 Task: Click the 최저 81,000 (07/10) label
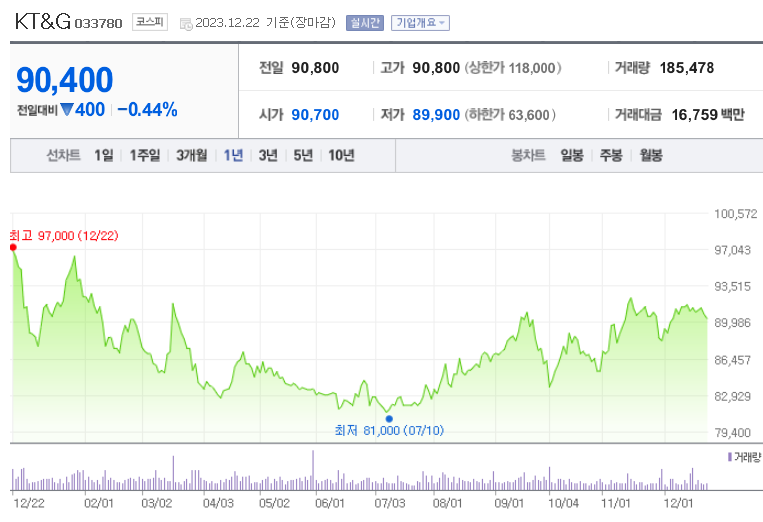[x=389, y=431]
